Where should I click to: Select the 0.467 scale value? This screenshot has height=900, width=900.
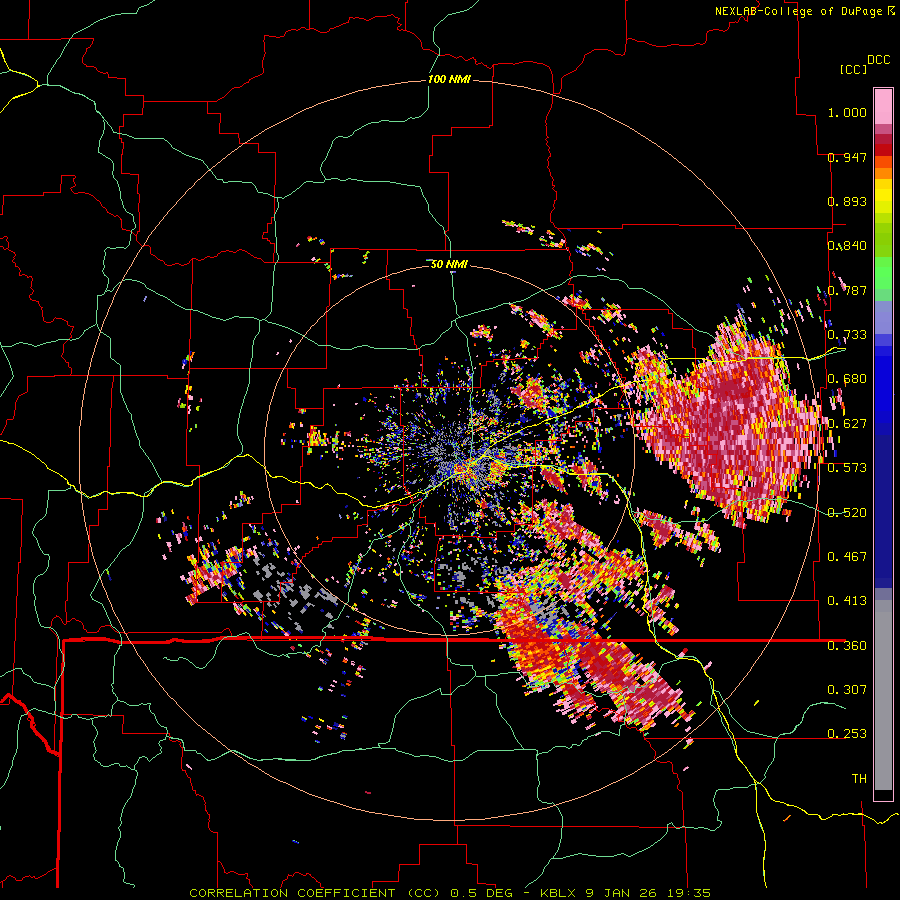(847, 557)
